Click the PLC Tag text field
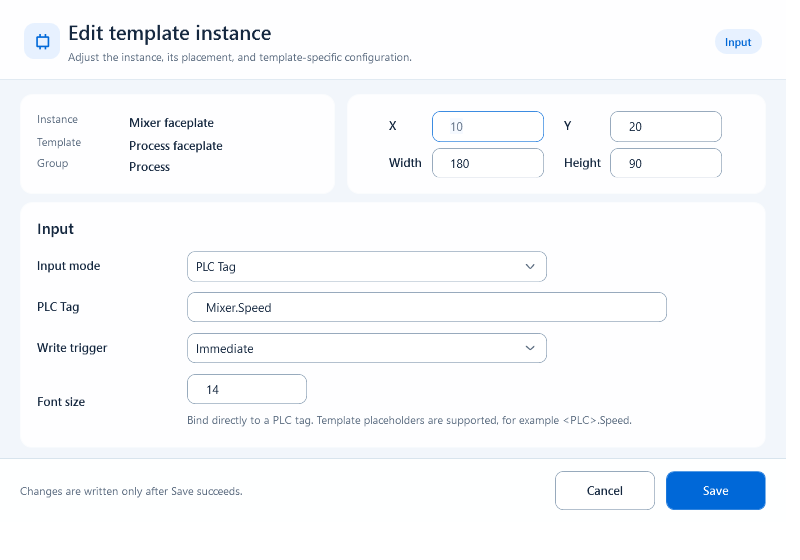This screenshot has width=800, height=560. [427, 307]
